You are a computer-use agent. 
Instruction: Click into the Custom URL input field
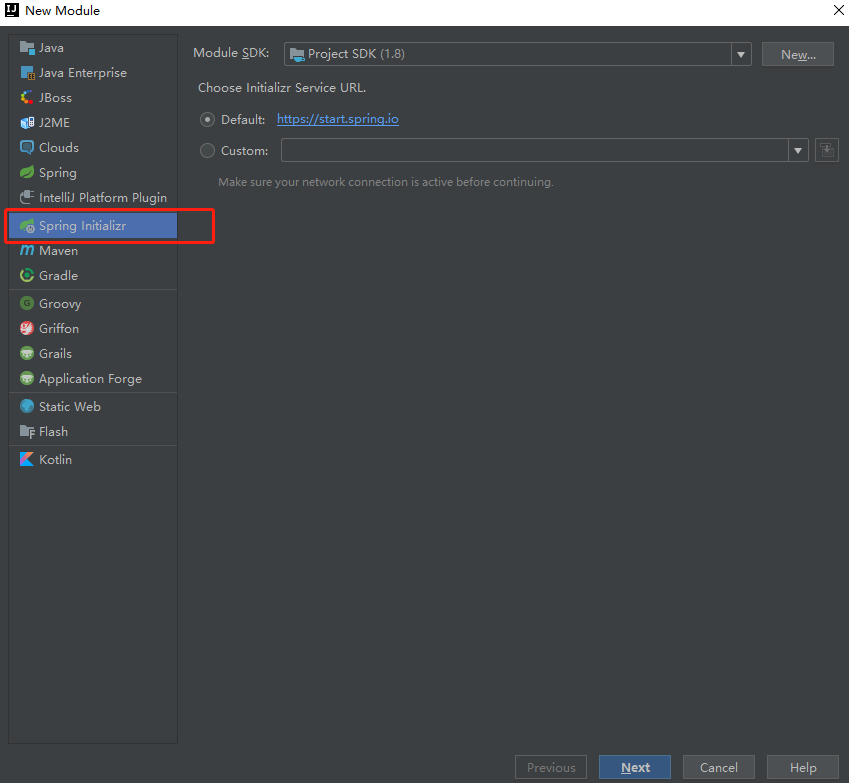[x=534, y=151]
